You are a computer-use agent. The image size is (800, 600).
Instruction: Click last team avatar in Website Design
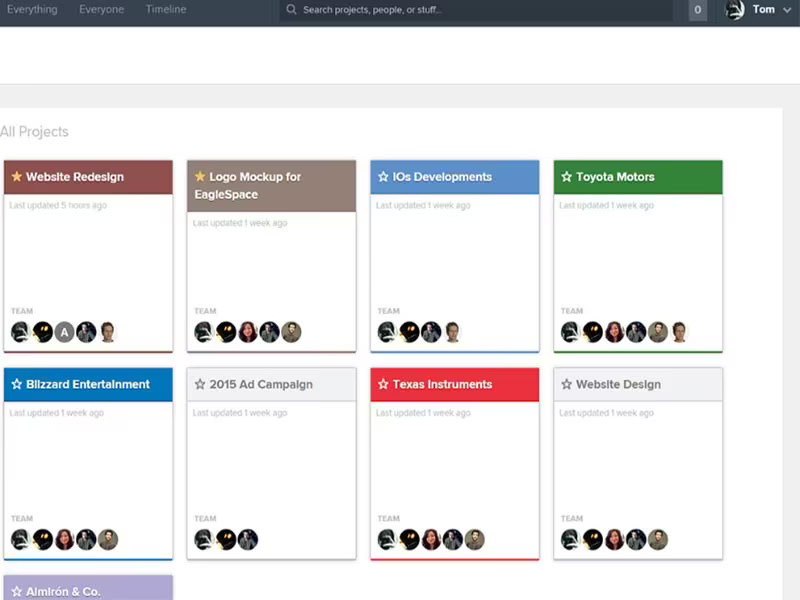pyautogui.click(x=658, y=539)
